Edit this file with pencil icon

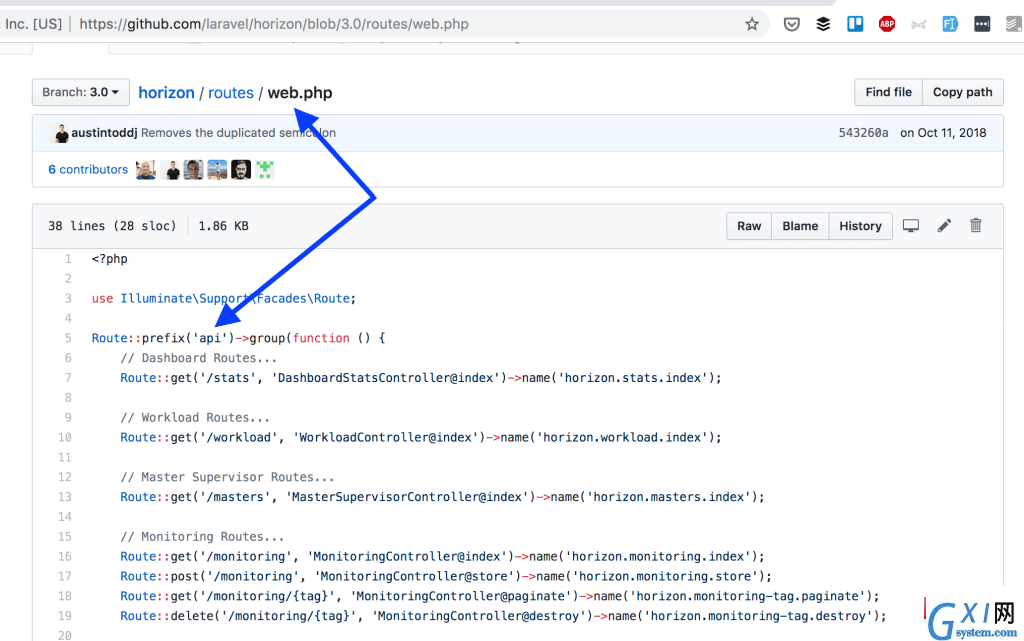click(944, 226)
